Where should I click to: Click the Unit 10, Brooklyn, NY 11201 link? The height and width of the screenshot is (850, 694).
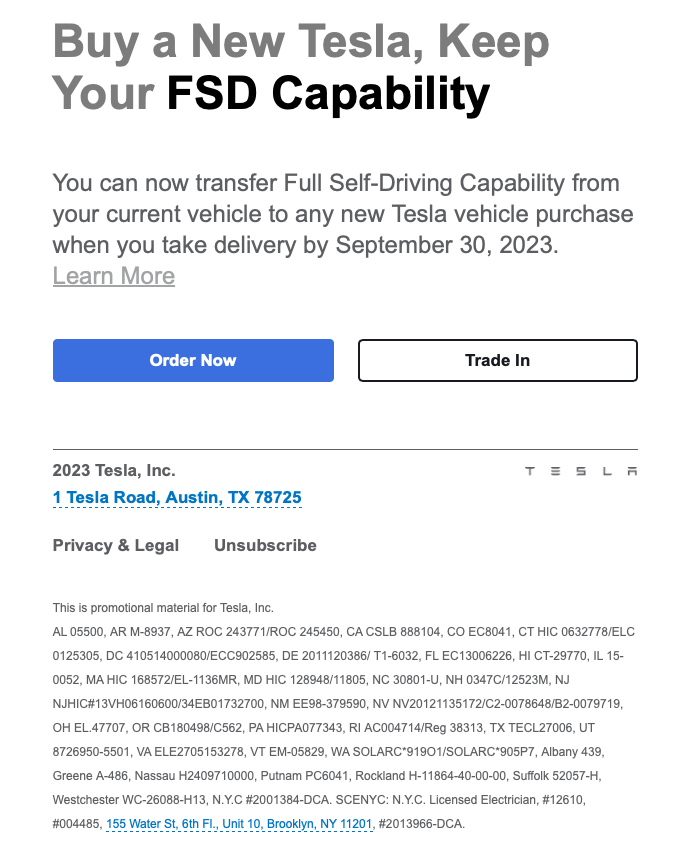coord(282,825)
